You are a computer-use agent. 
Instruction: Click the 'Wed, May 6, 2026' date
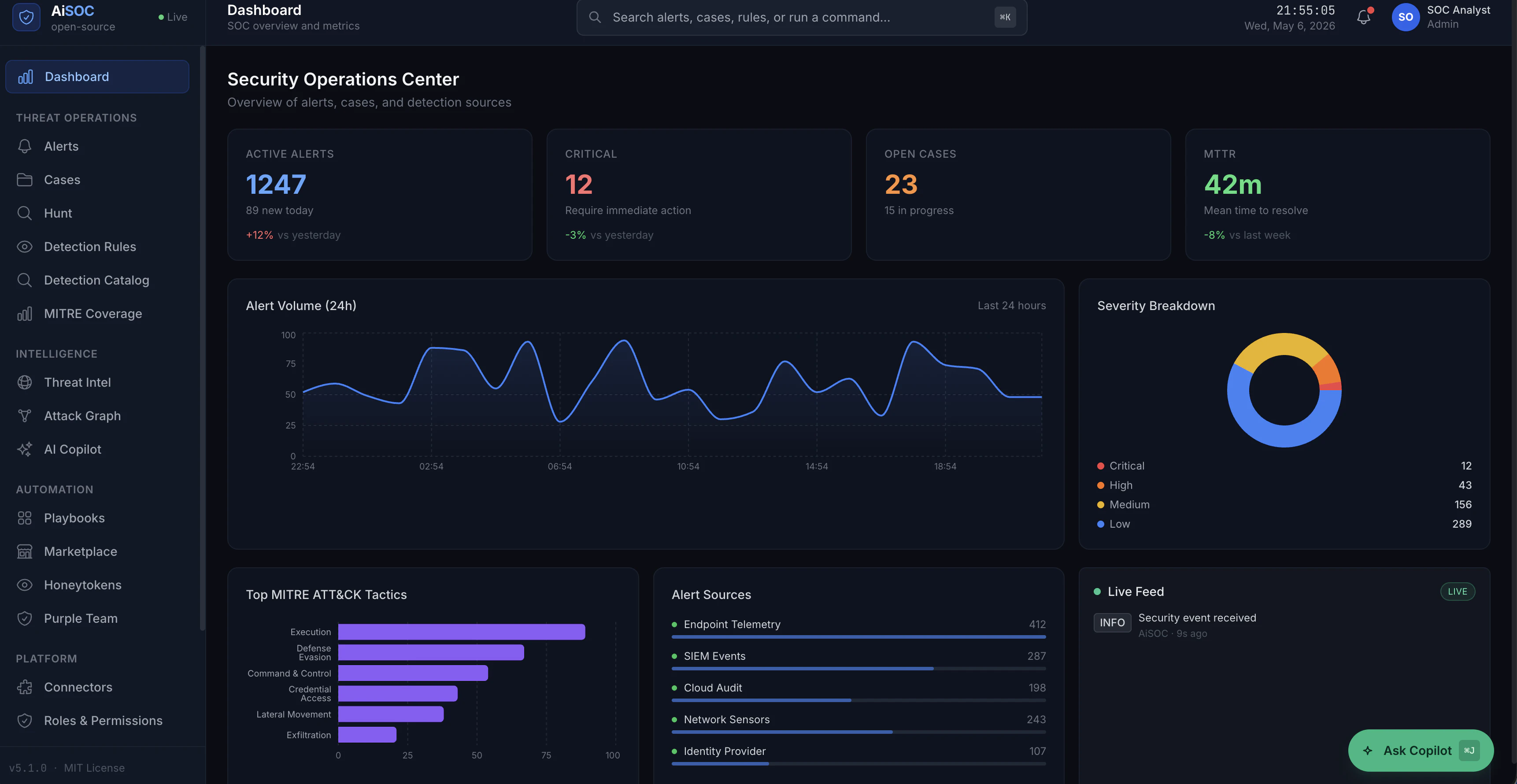[x=1289, y=26]
